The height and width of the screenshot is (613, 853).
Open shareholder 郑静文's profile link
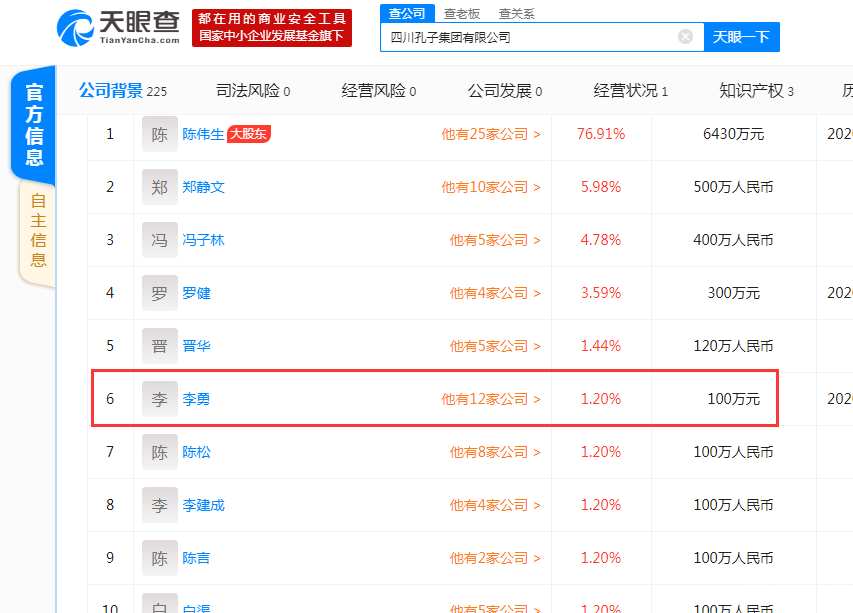click(203, 187)
